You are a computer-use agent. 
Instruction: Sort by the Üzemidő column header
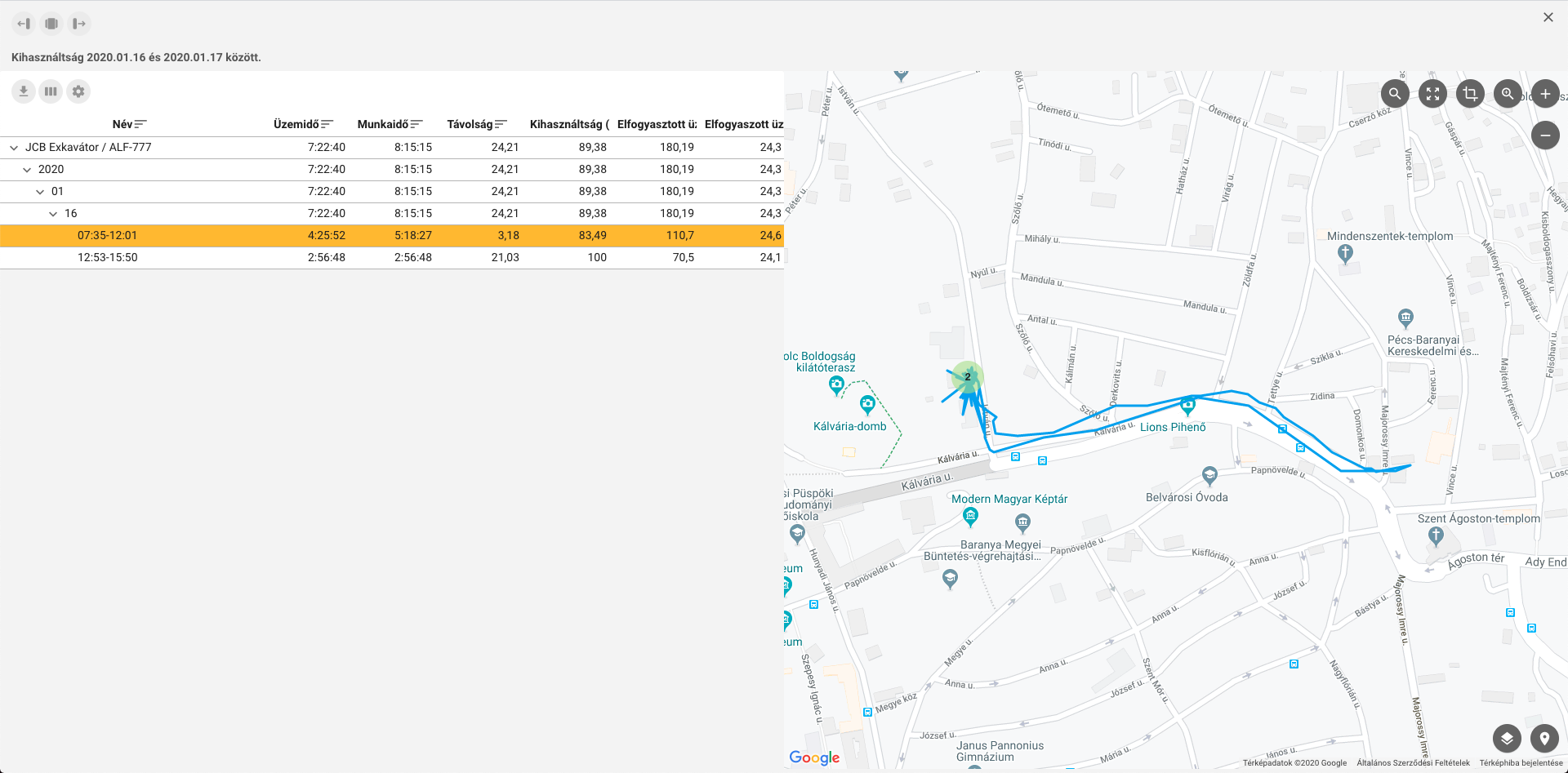(x=296, y=124)
